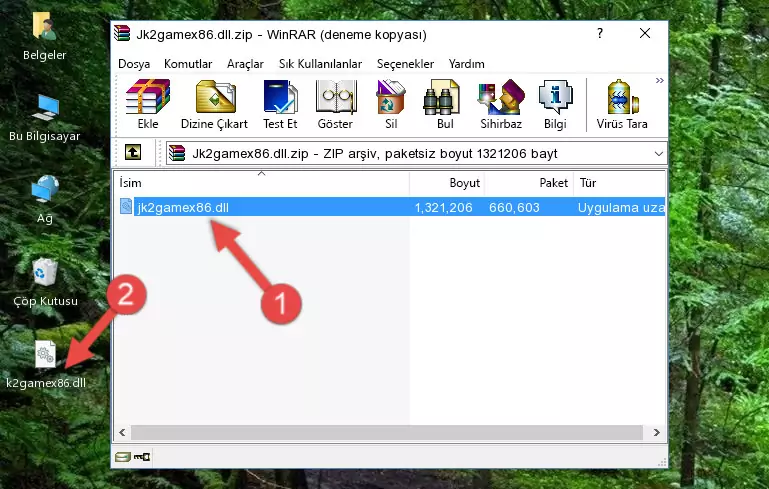
Task: Open the Yardım menu
Action: coord(466,64)
